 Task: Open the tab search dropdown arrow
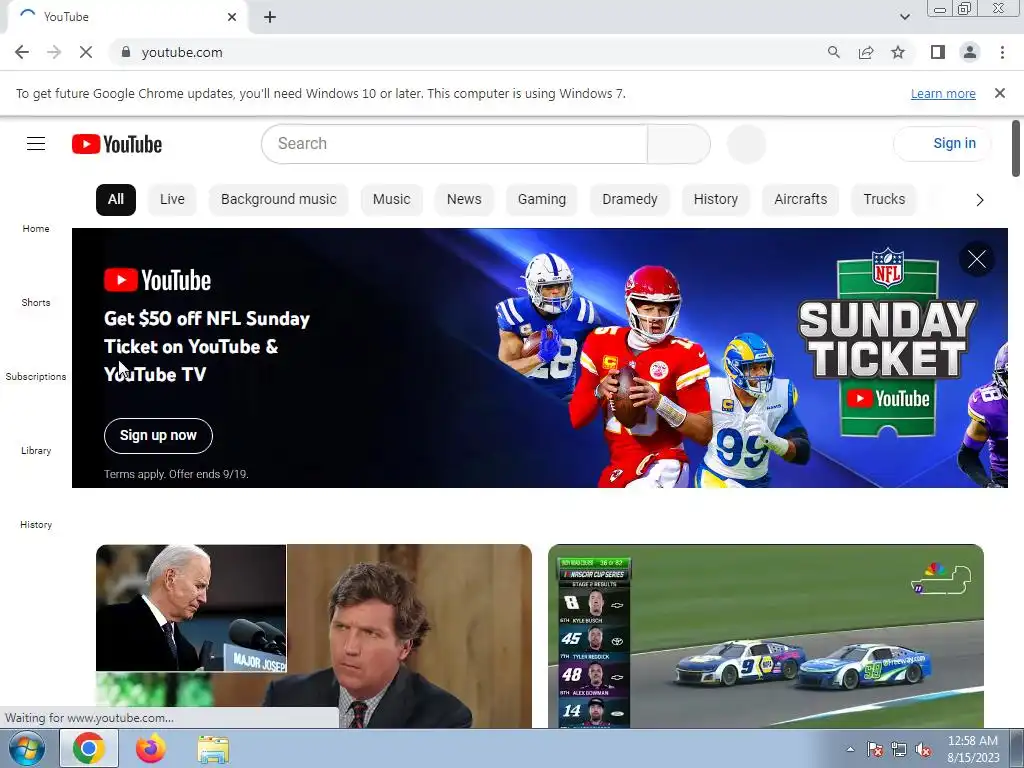[x=904, y=17]
